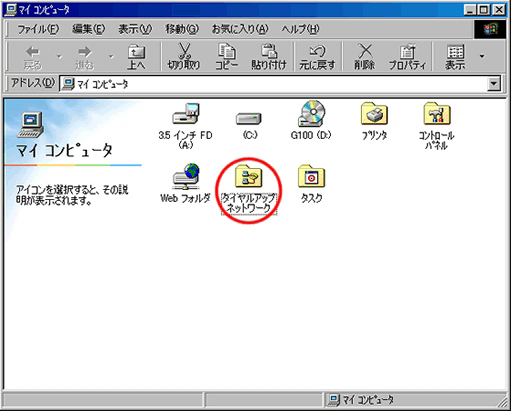The width and height of the screenshot is (512, 411).
Task: Click the 貼り付け paste toolbar button
Action: pyautogui.click(x=269, y=57)
